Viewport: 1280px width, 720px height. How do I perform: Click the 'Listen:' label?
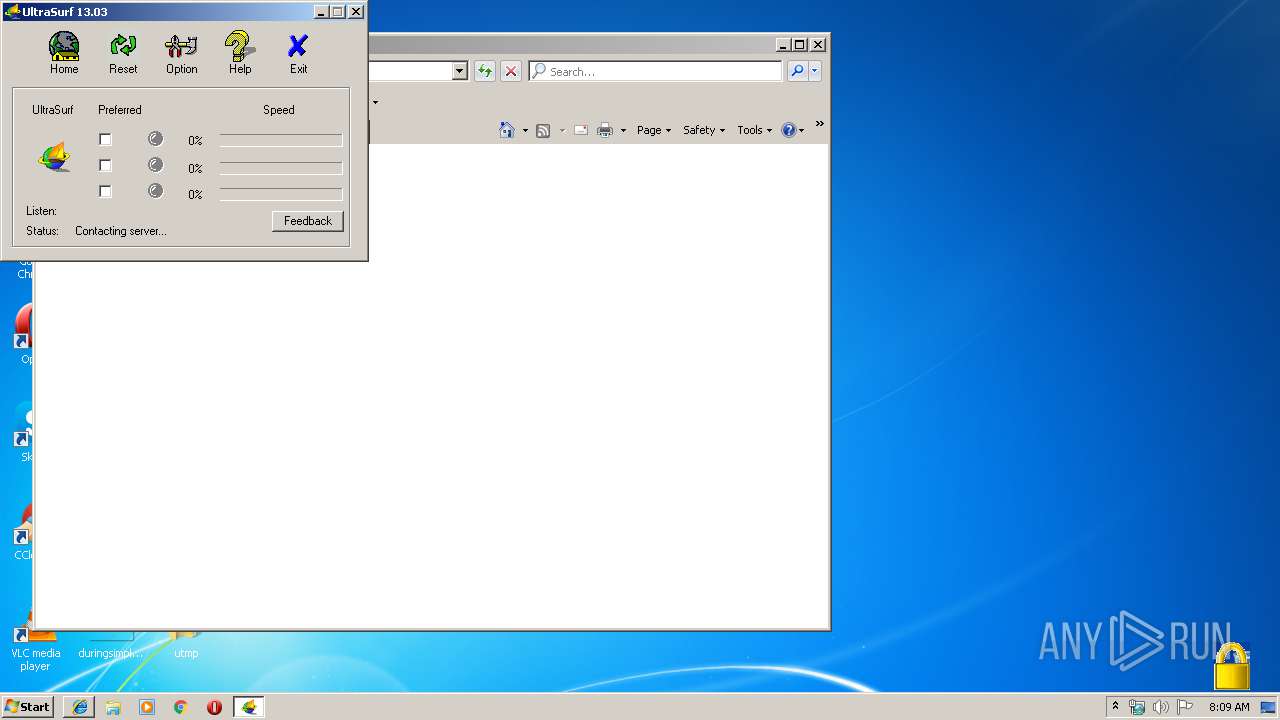(41, 211)
